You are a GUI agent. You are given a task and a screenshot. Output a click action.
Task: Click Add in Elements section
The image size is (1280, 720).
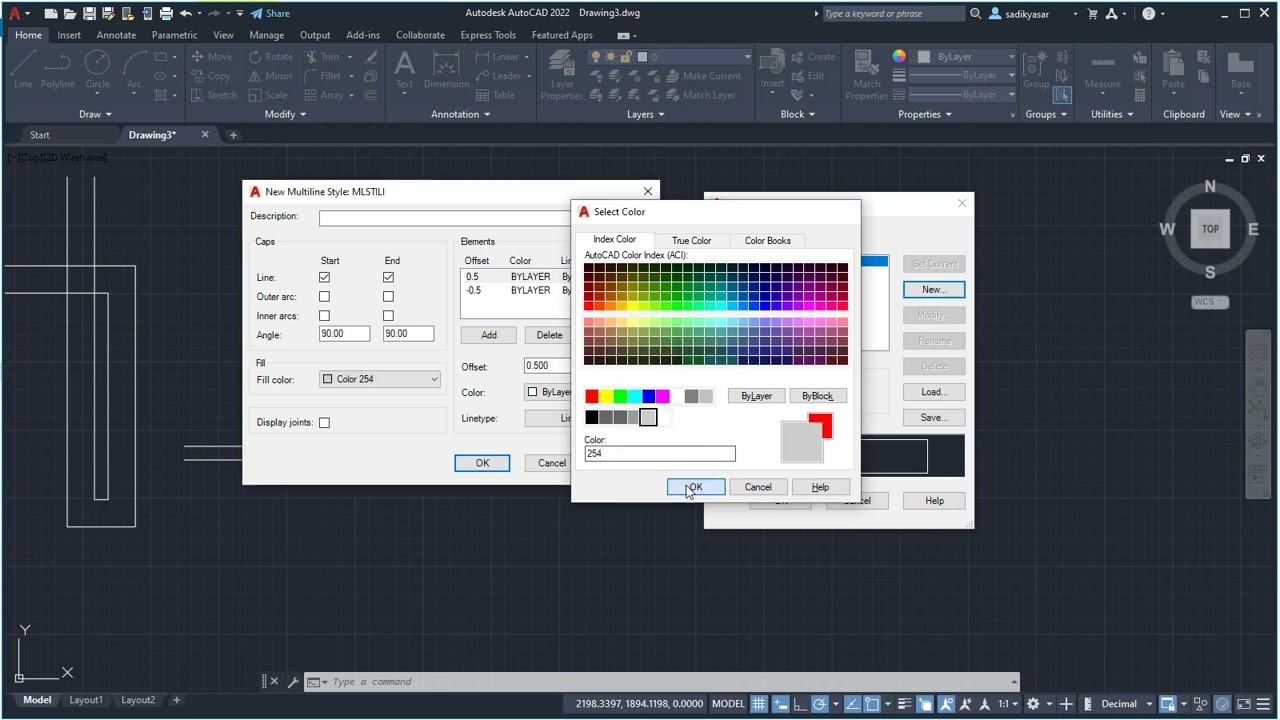pos(489,335)
